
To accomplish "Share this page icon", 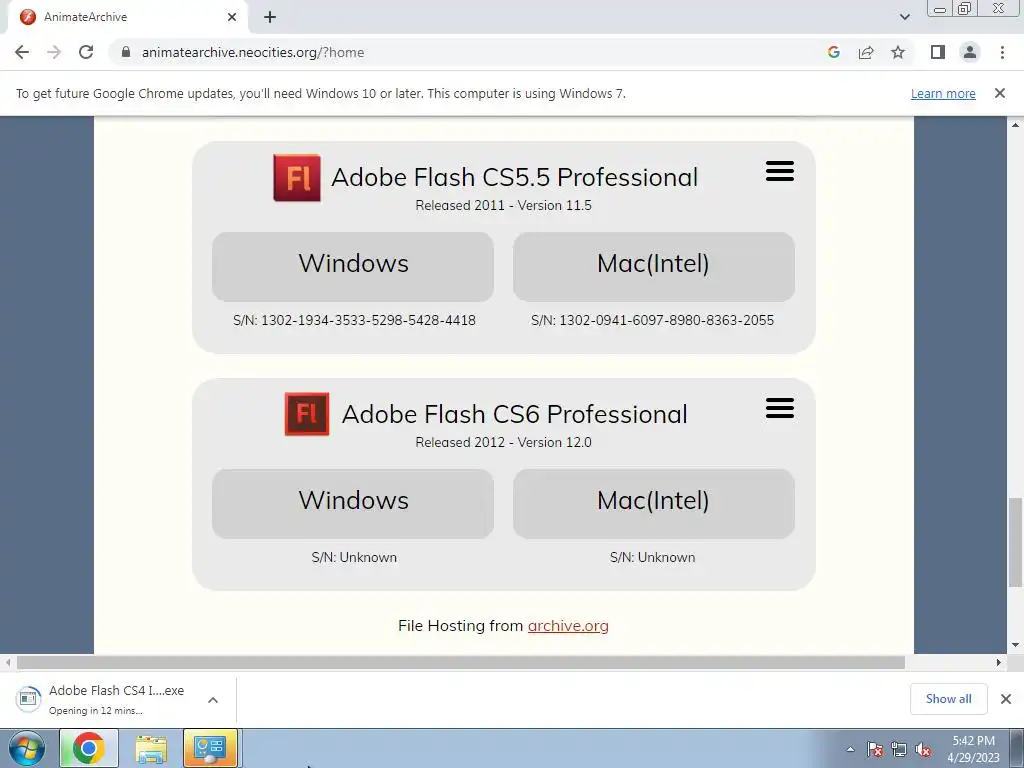I will coord(866,52).
